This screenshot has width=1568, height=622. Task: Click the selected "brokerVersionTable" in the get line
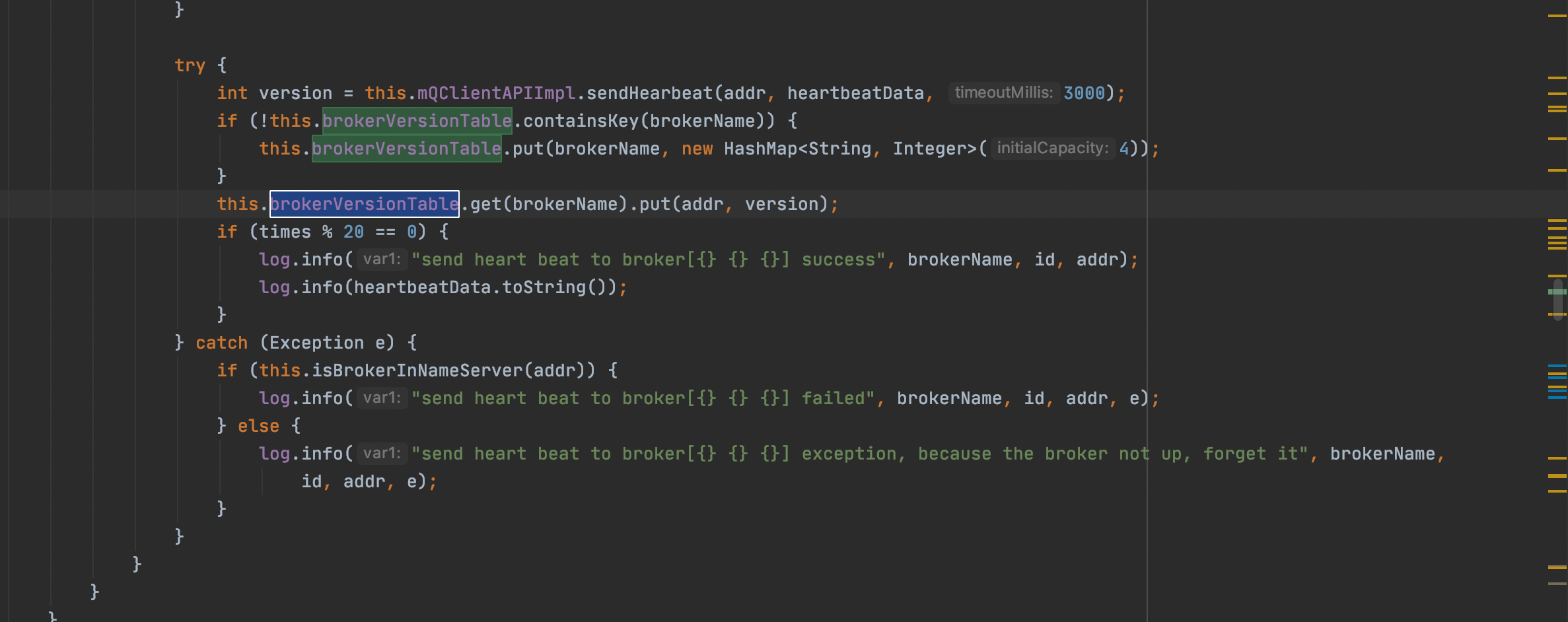pos(364,204)
